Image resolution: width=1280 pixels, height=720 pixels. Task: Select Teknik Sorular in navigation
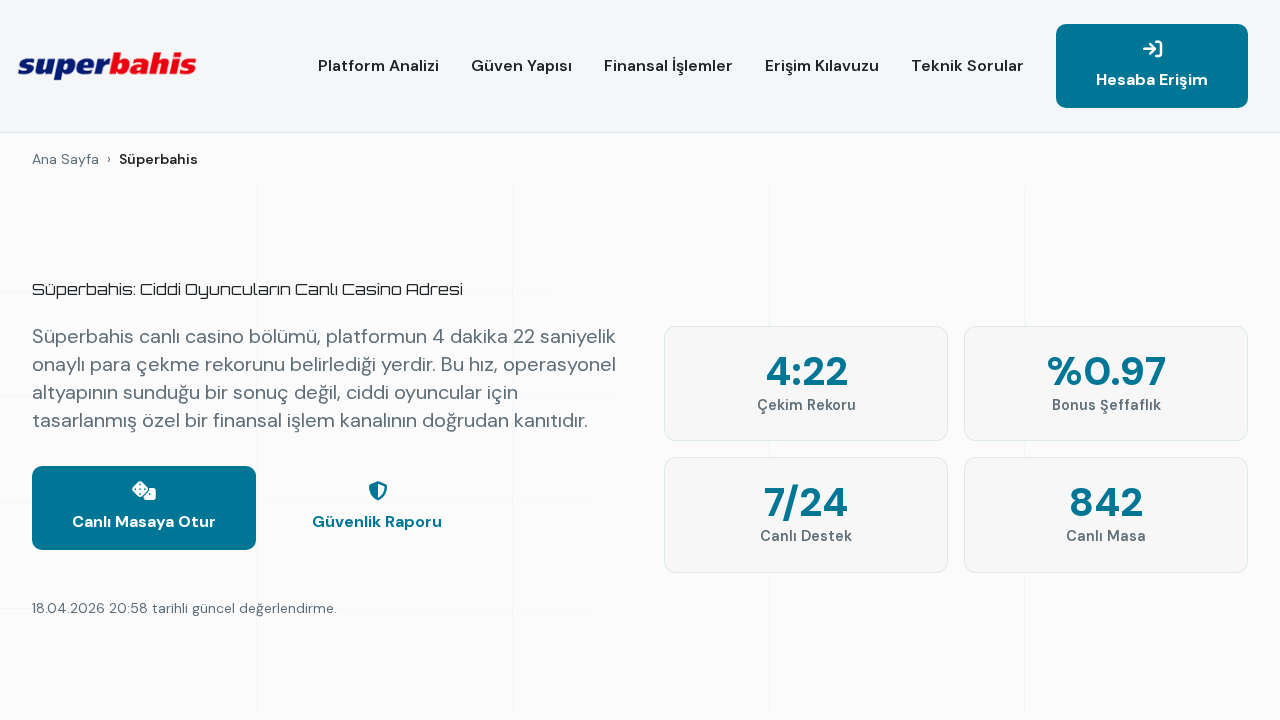coord(967,66)
